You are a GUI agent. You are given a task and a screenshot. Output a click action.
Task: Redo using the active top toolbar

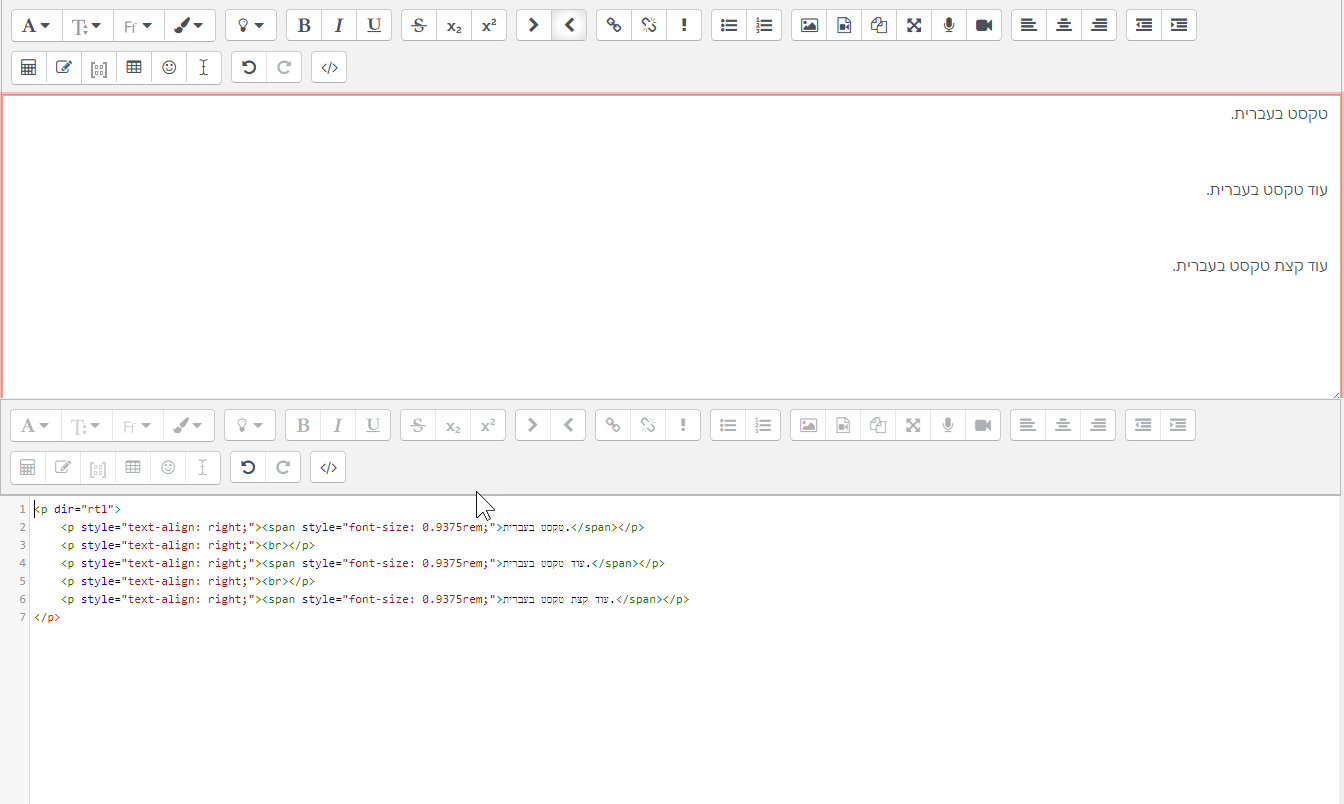click(x=284, y=67)
